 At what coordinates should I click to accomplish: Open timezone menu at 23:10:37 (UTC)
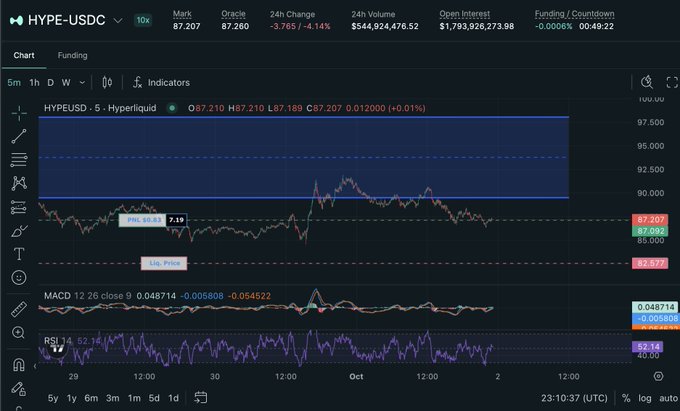[574, 398]
